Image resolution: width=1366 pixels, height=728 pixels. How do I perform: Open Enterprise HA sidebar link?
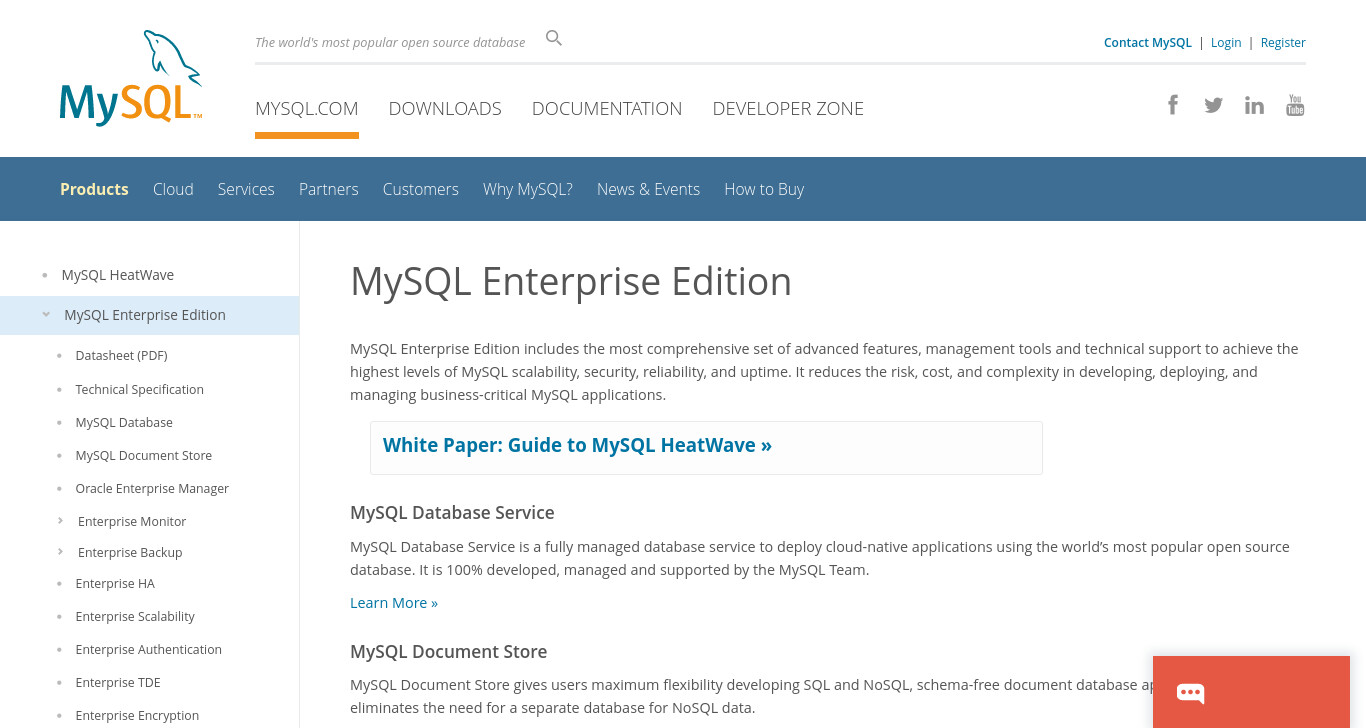tap(115, 583)
